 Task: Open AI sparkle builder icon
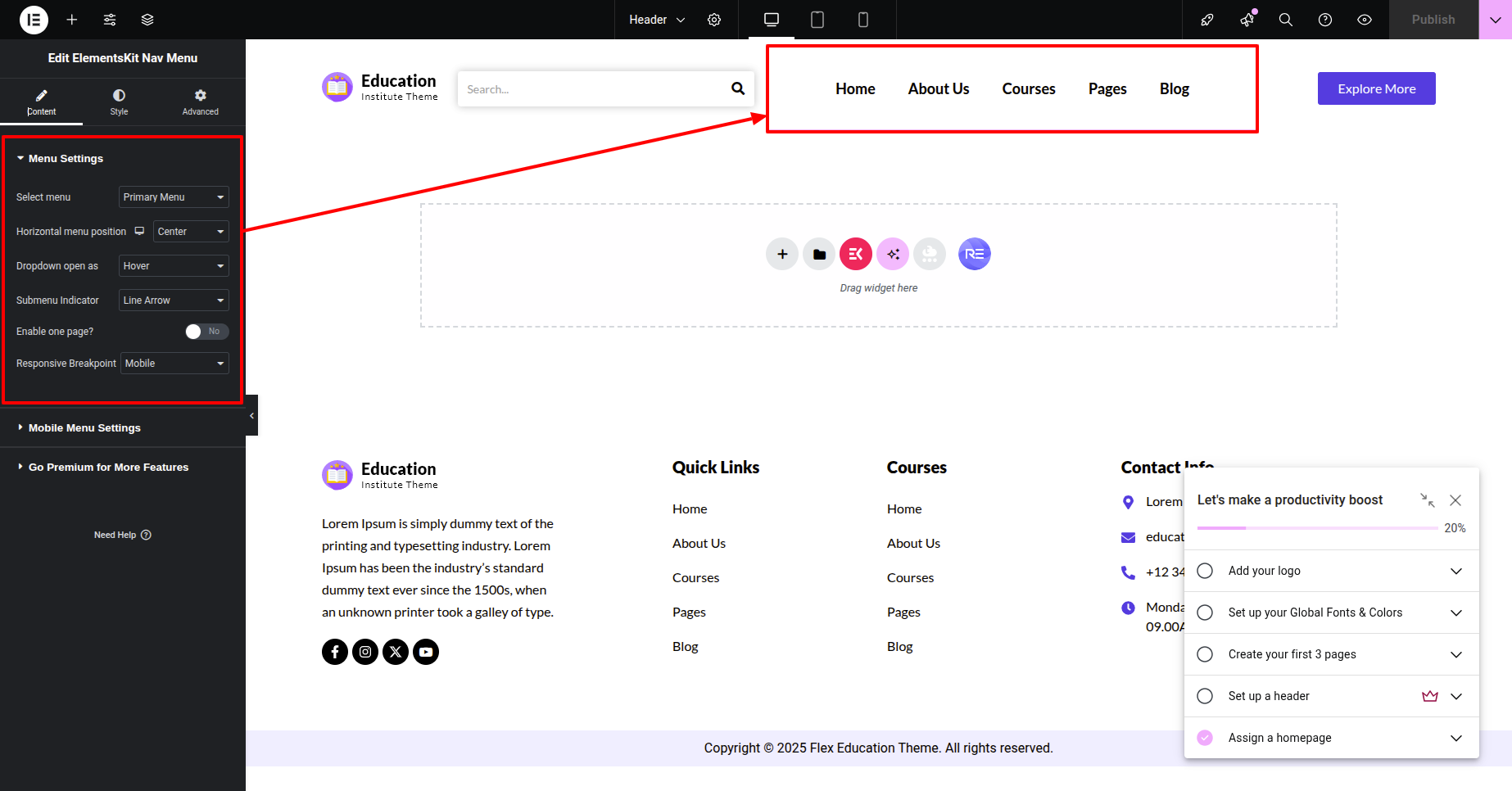(893, 254)
